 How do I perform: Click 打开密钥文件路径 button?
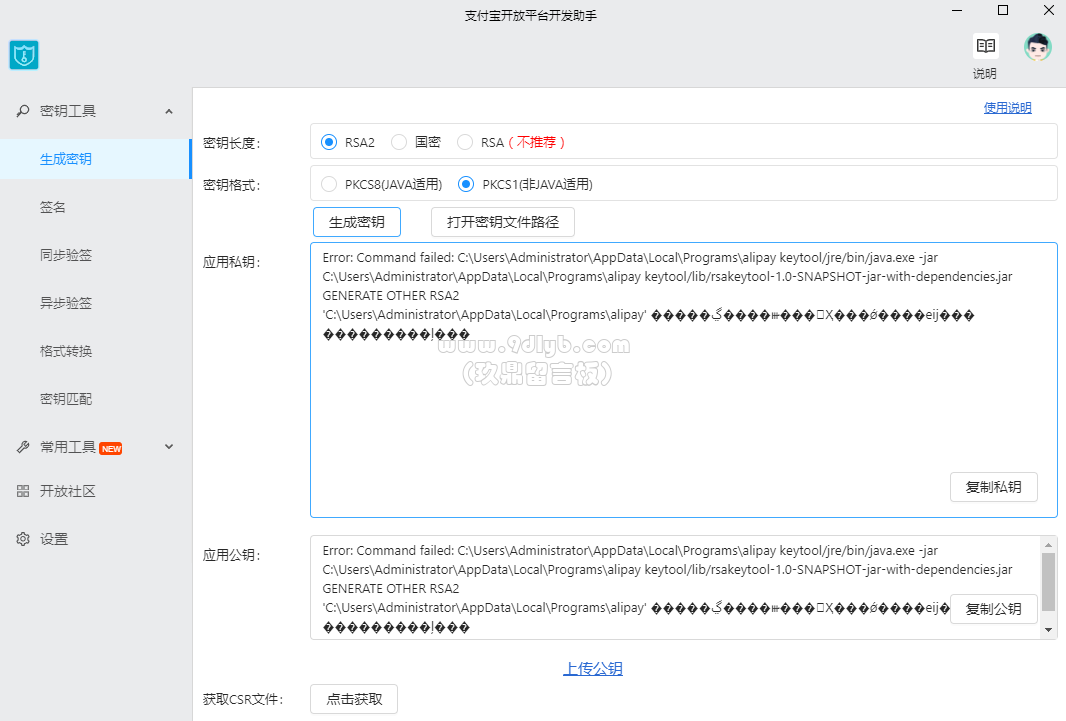pyautogui.click(x=503, y=222)
